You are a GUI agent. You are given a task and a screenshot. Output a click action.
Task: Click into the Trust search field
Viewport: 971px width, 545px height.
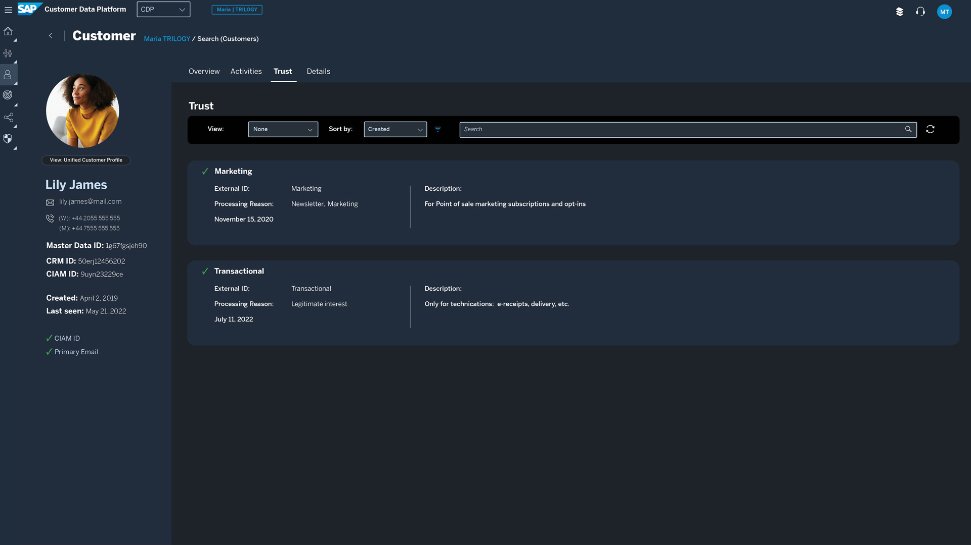coord(680,129)
